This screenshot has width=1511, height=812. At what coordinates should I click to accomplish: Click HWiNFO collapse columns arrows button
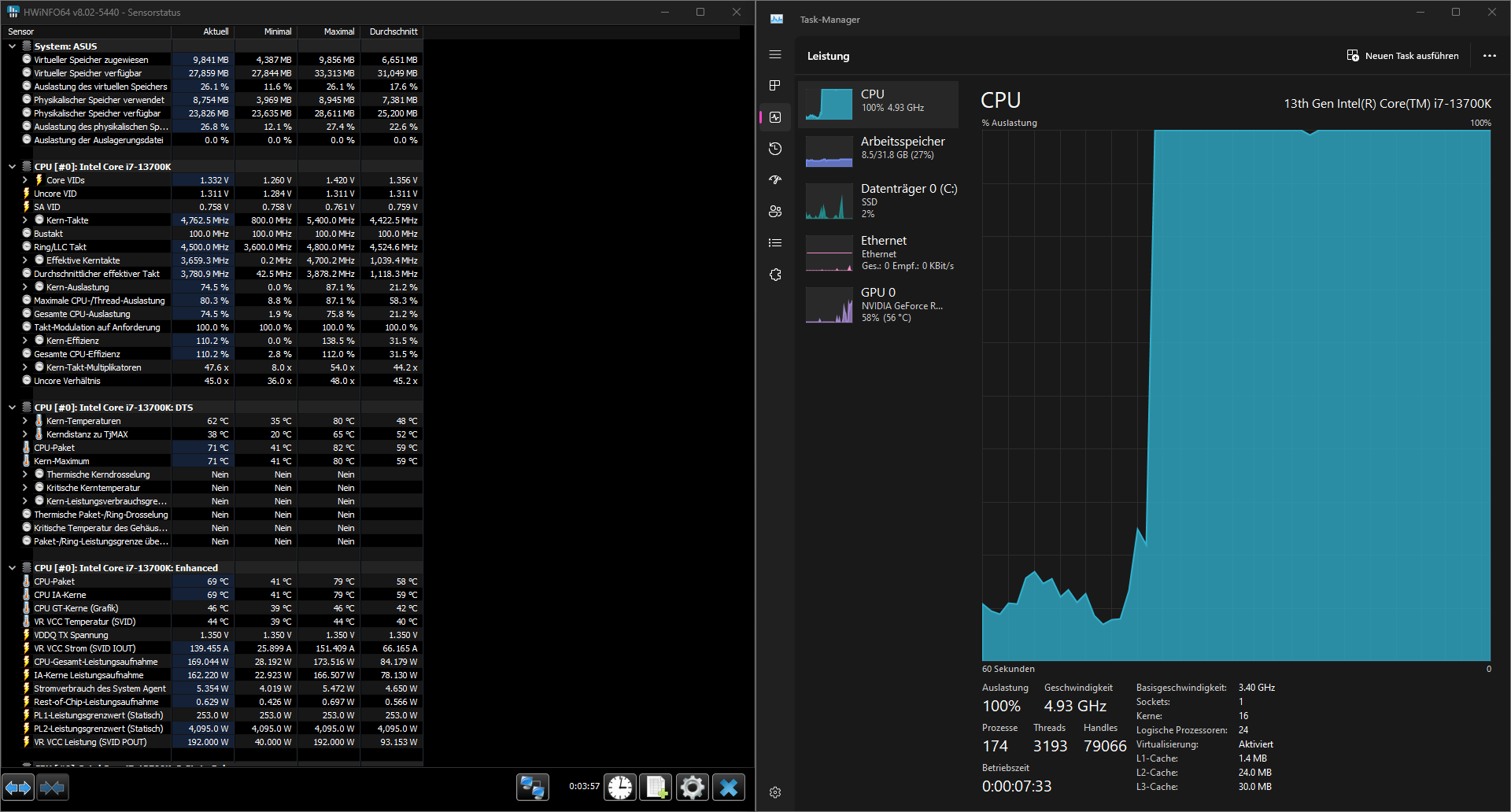tap(53, 787)
